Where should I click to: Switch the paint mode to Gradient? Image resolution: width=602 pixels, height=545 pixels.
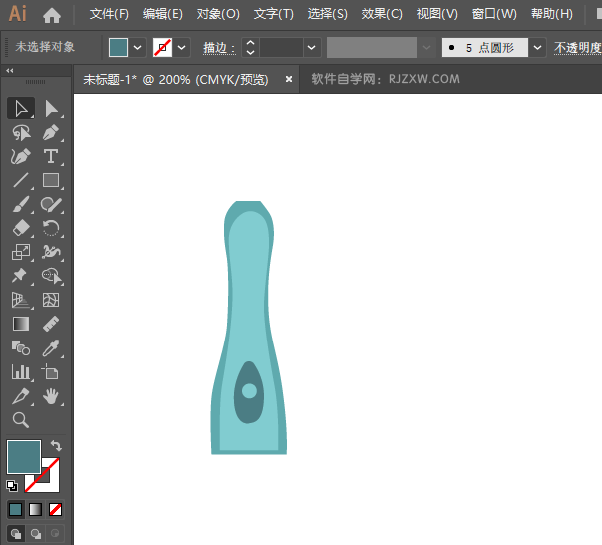[x=36, y=509]
